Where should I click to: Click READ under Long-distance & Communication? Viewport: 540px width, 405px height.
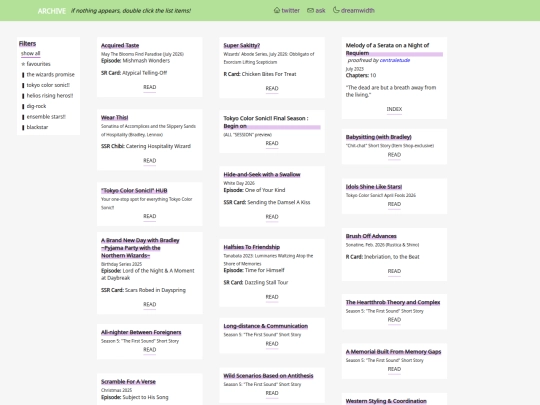pos(272,344)
